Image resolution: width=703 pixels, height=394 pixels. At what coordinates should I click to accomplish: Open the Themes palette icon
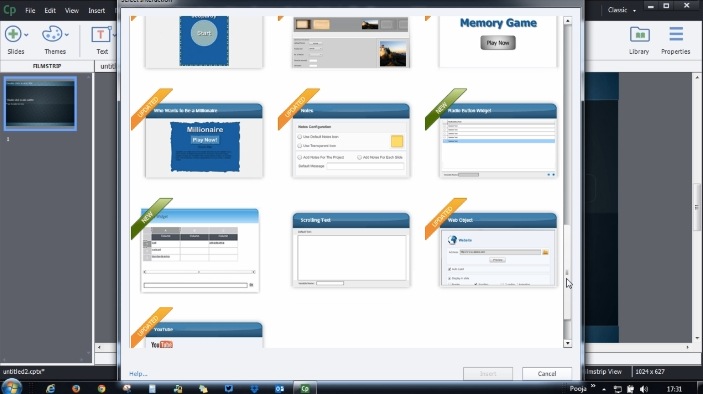52,34
